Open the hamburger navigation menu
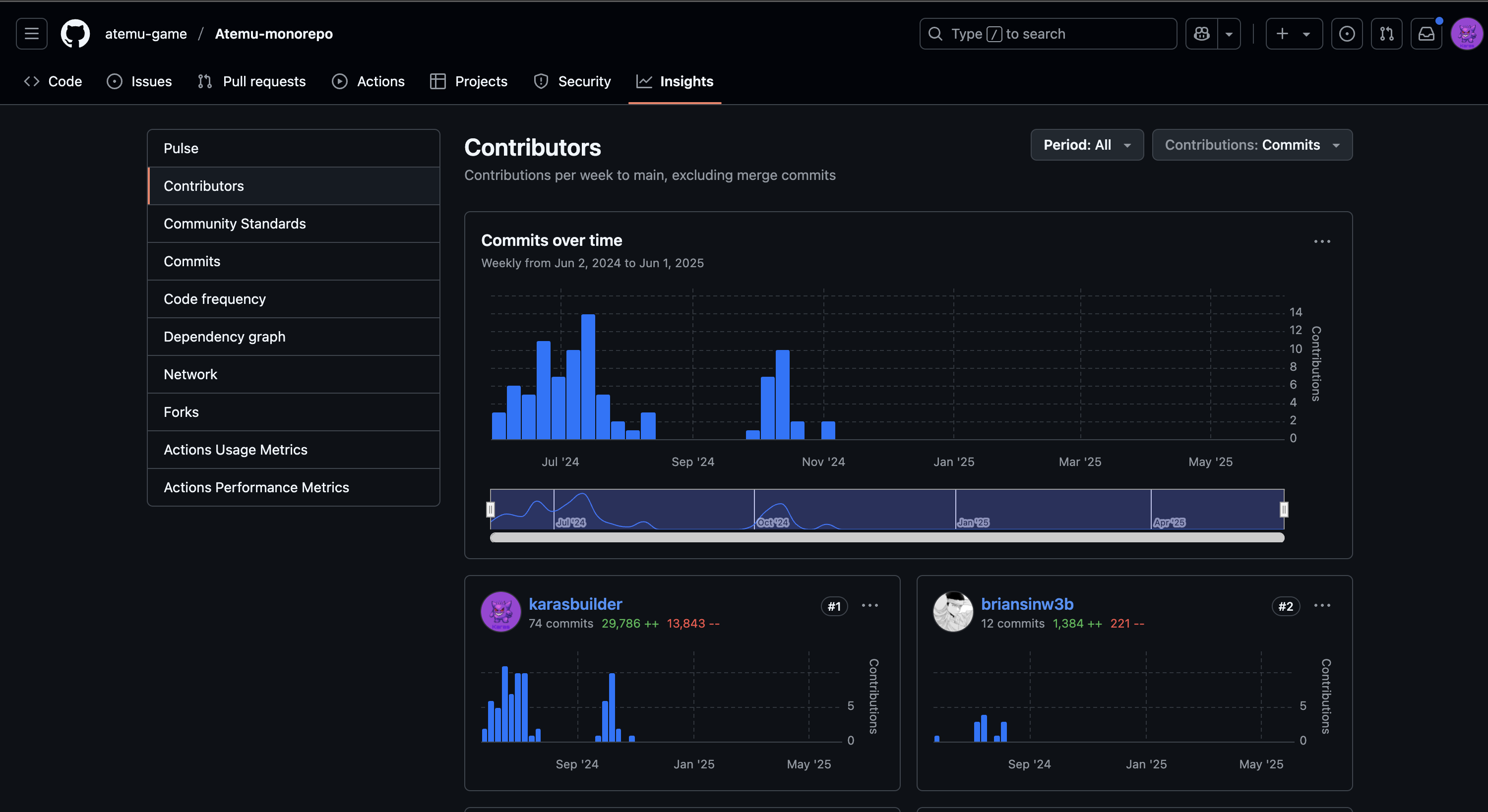 pyautogui.click(x=31, y=34)
